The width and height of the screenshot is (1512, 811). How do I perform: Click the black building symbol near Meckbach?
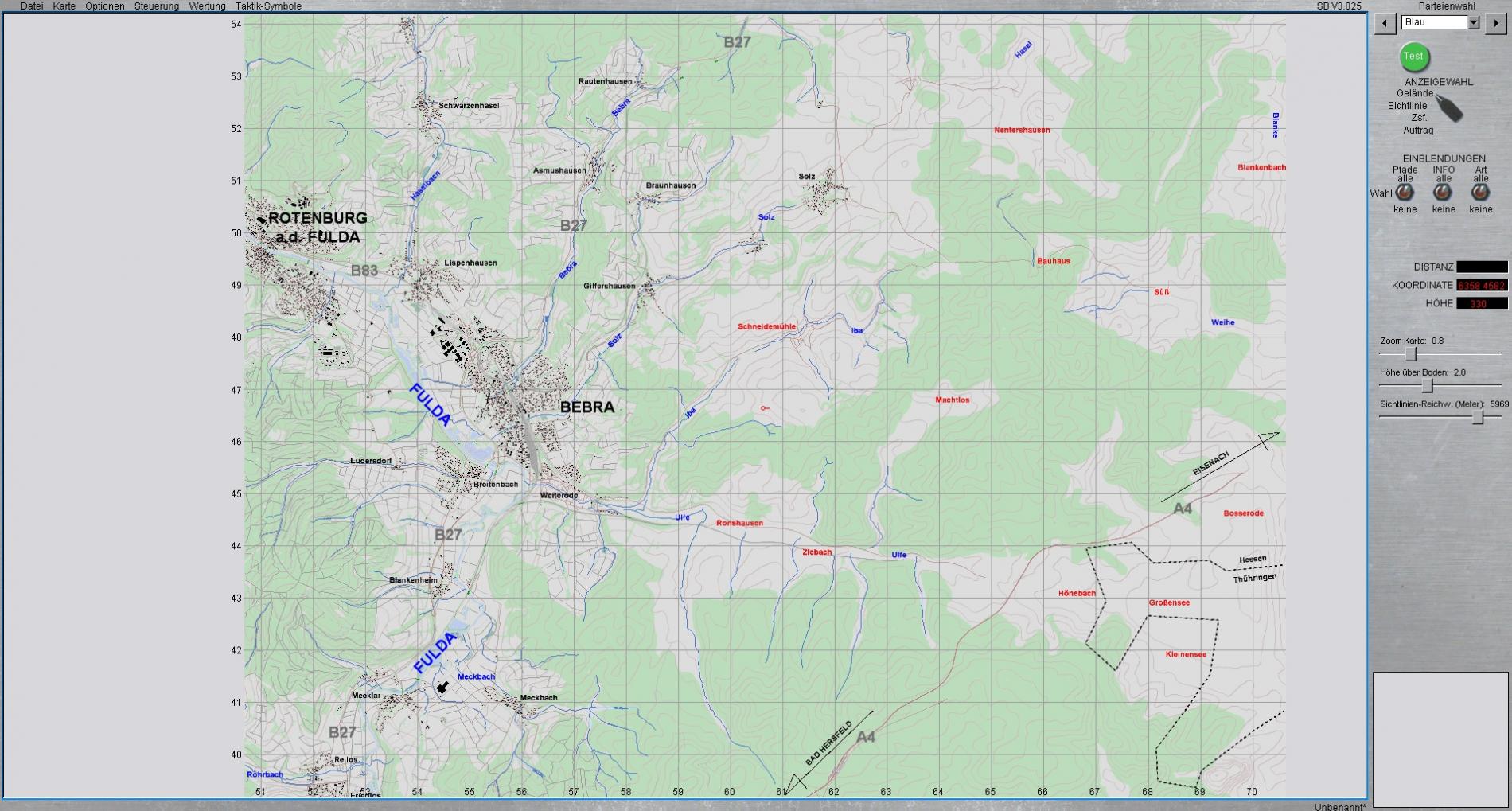click(442, 687)
